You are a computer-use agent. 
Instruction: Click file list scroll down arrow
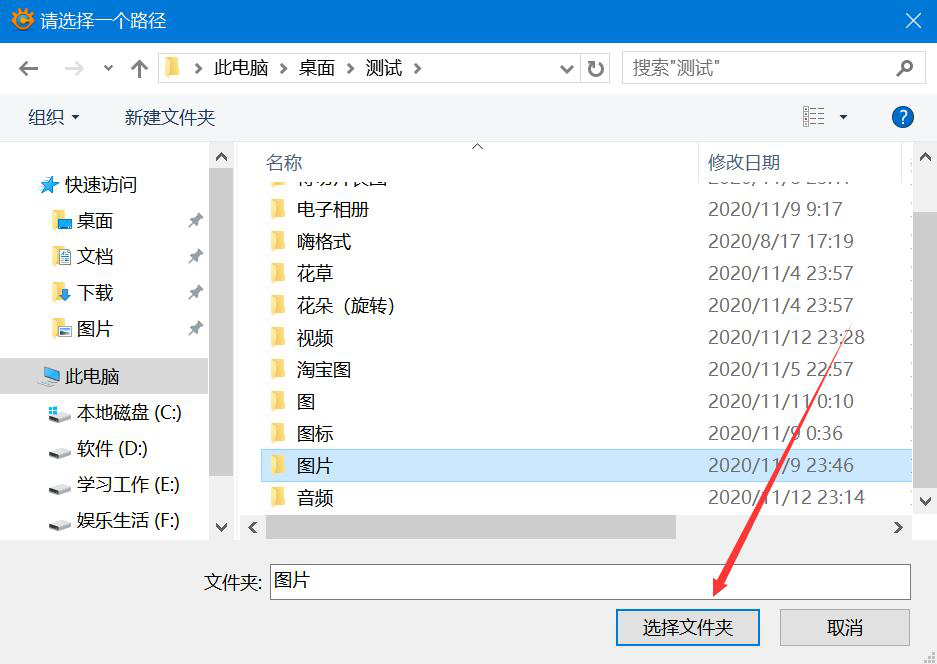925,501
